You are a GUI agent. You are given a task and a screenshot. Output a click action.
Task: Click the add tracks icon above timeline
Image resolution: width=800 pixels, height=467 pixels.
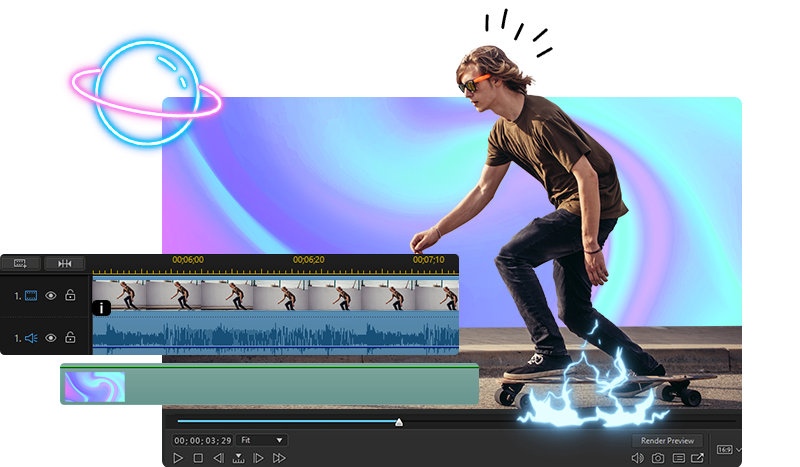point(20,263)
